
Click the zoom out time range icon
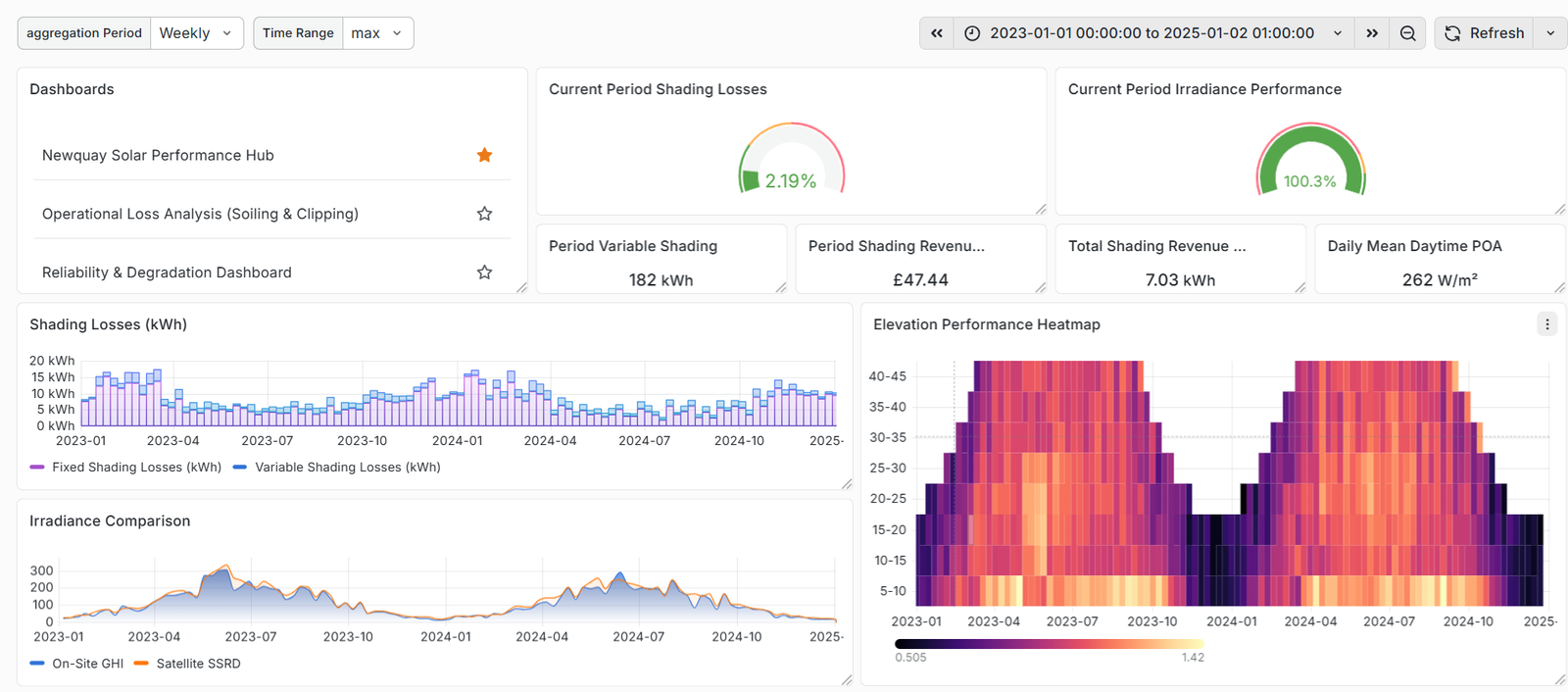pyautogui.click(x=1407, y=33)
